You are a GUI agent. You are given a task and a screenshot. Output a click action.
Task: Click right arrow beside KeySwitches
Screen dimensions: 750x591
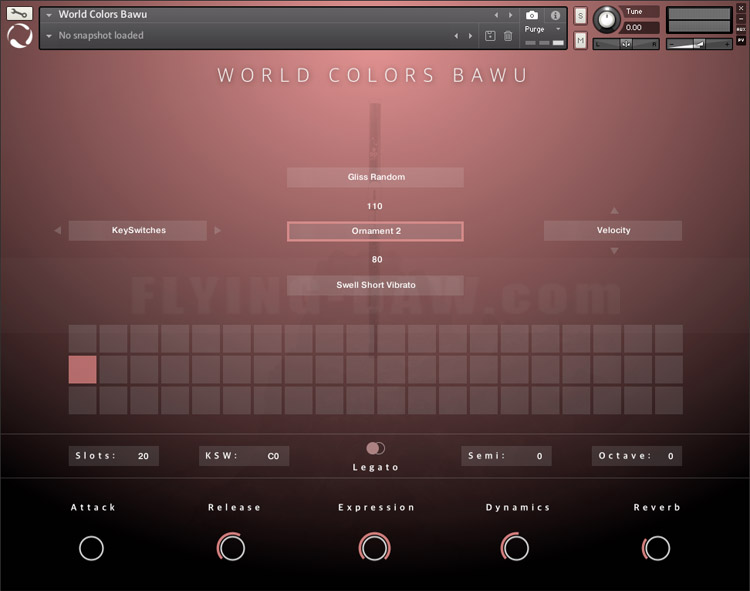tap(218, 230)
